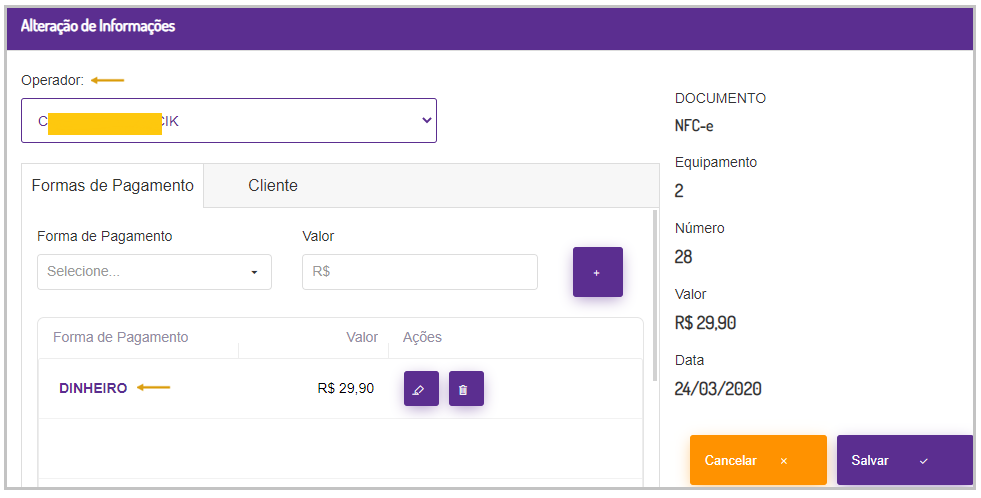Viewport: 981px width, 498px height.
Task: Click the Forma de Pagamento column header
Action: (x=120, y=338)
